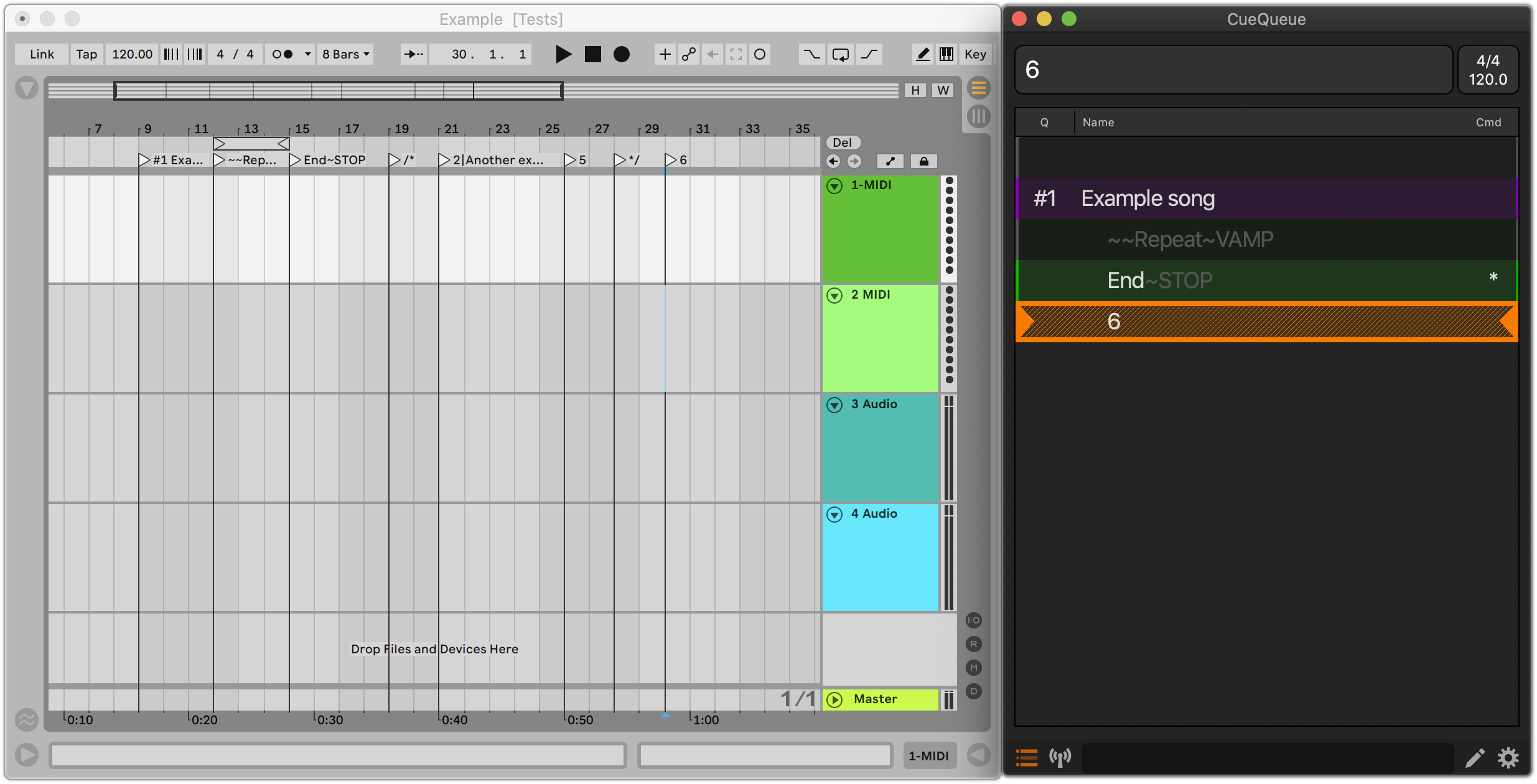Click the CueQueue broadcast antenna icon
This screenshot has height=784, width=1537.
(x=1060, y=758)
